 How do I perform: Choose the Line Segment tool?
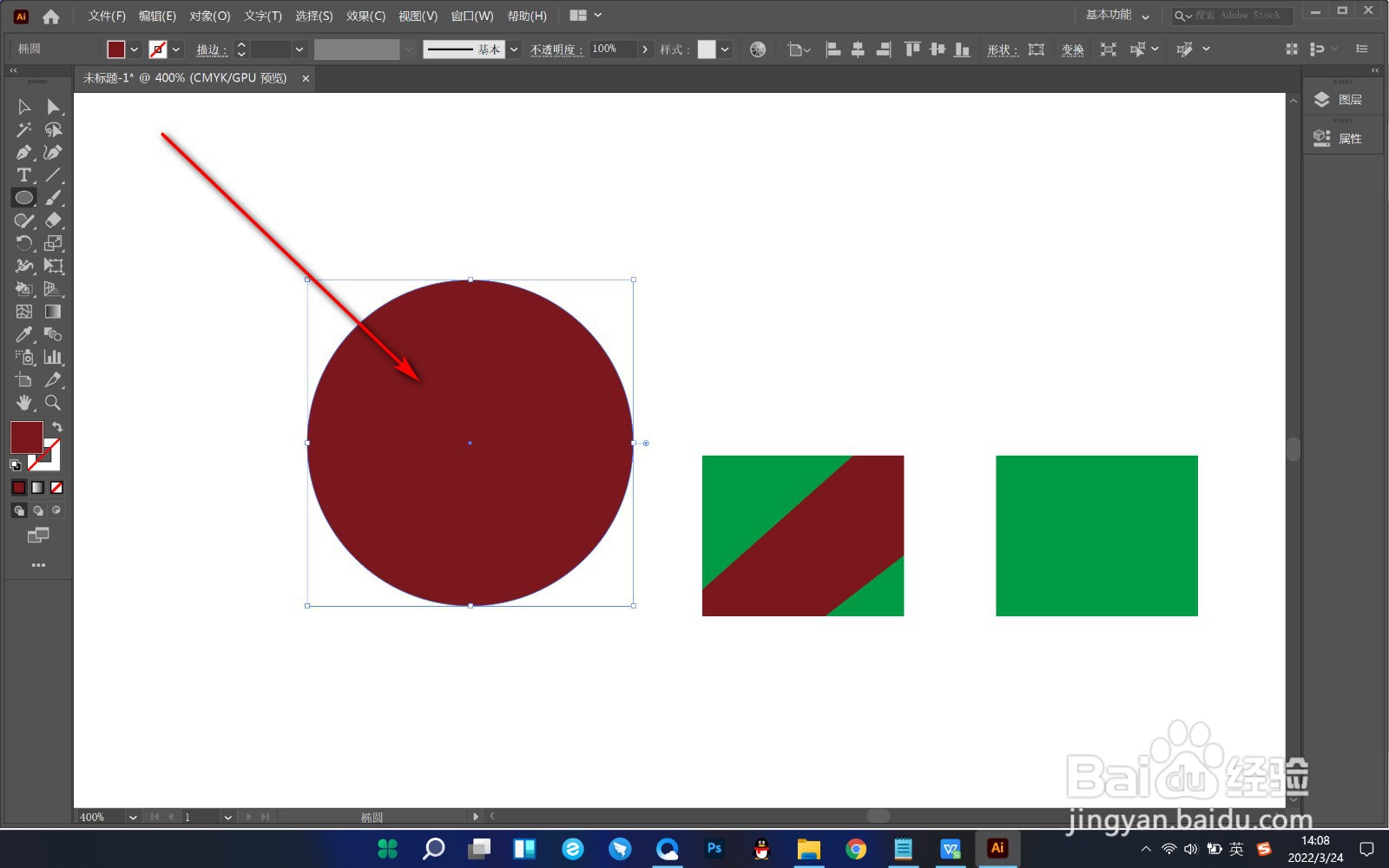pyautogui.click(x=54, y=175)
